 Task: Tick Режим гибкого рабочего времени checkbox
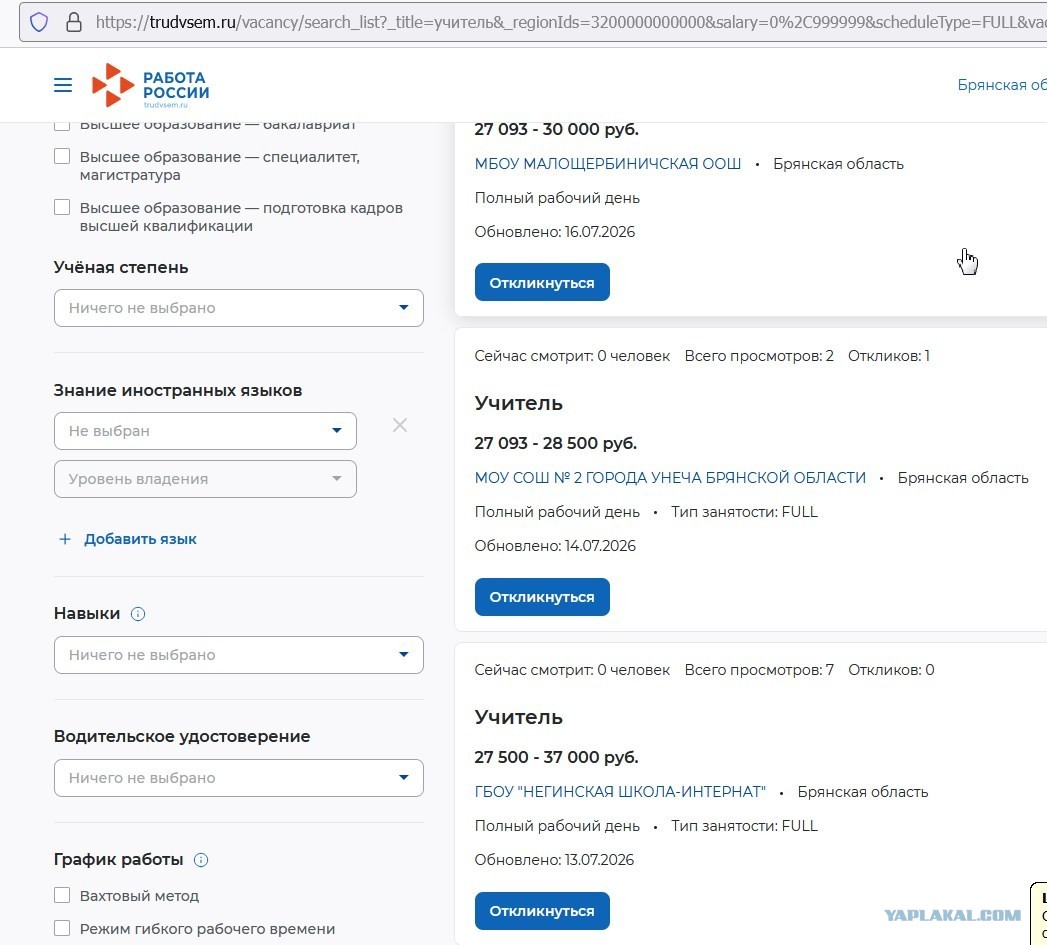[x=62, y=928]
